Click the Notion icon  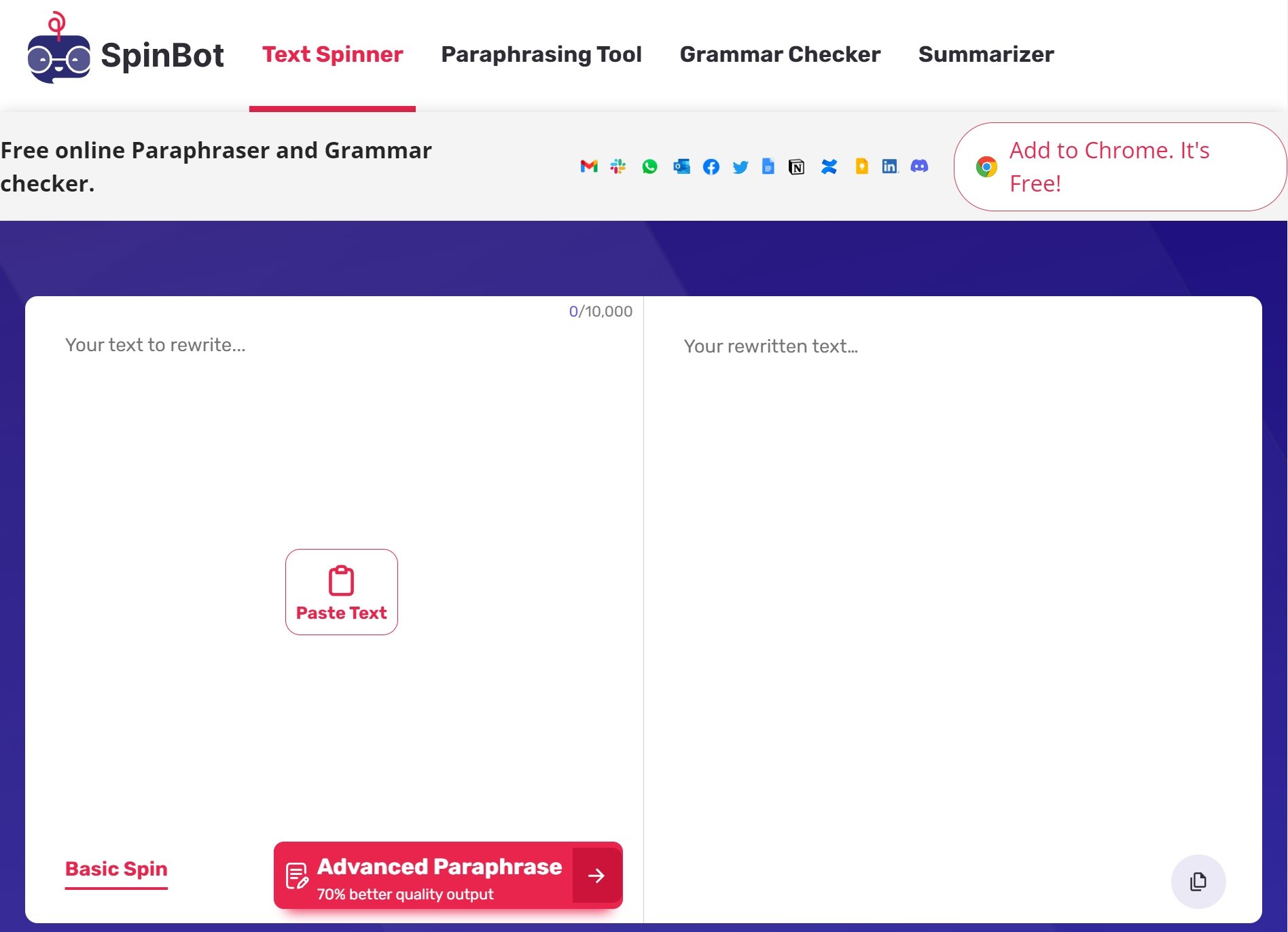pos(797,166)
